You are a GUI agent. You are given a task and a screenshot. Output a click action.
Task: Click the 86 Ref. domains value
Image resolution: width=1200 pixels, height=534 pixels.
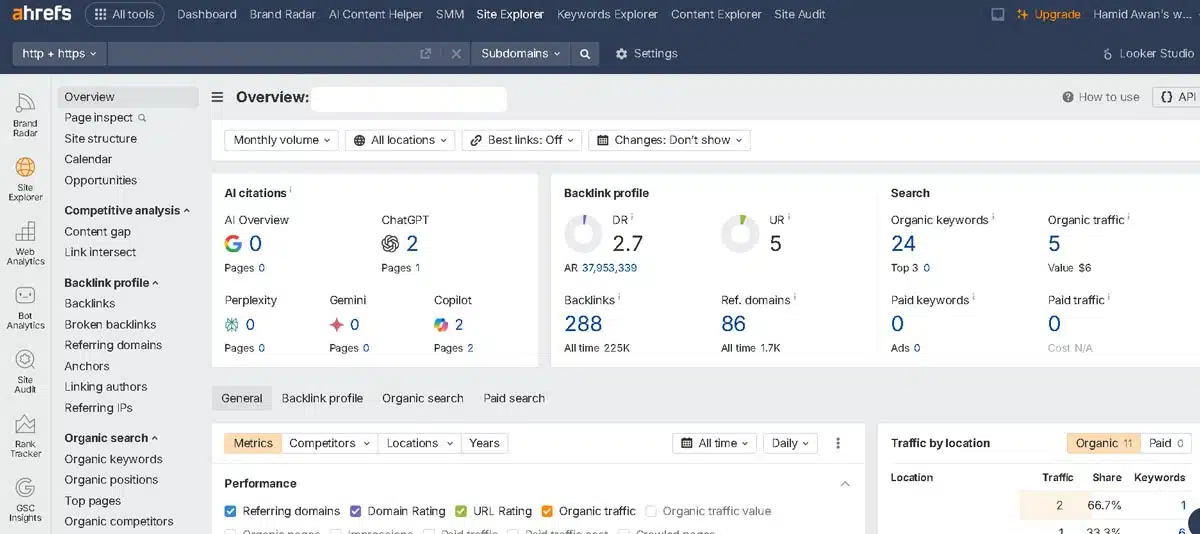[x=733, y=323]
